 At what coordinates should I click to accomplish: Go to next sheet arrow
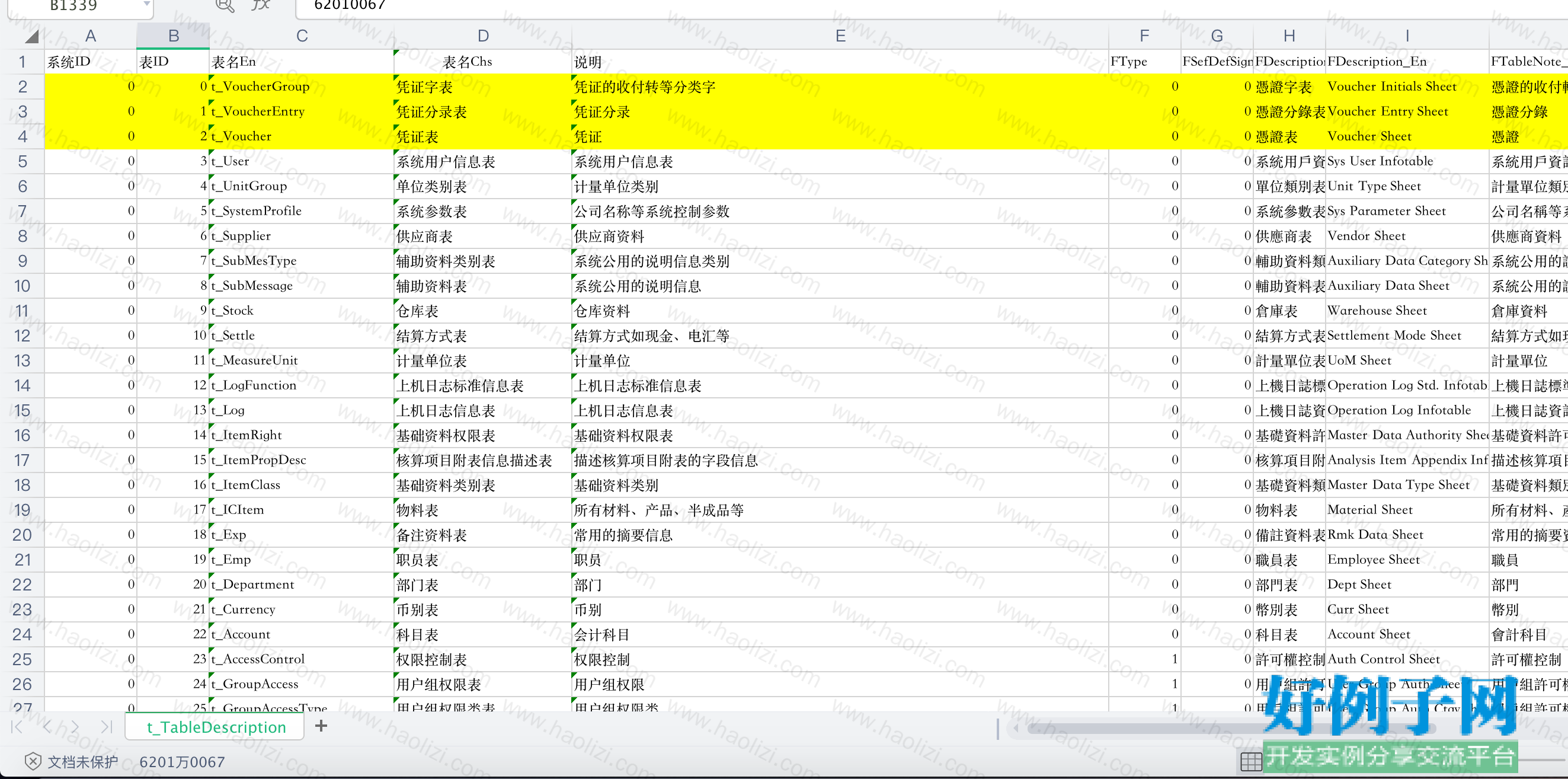[x=75, y=727]
